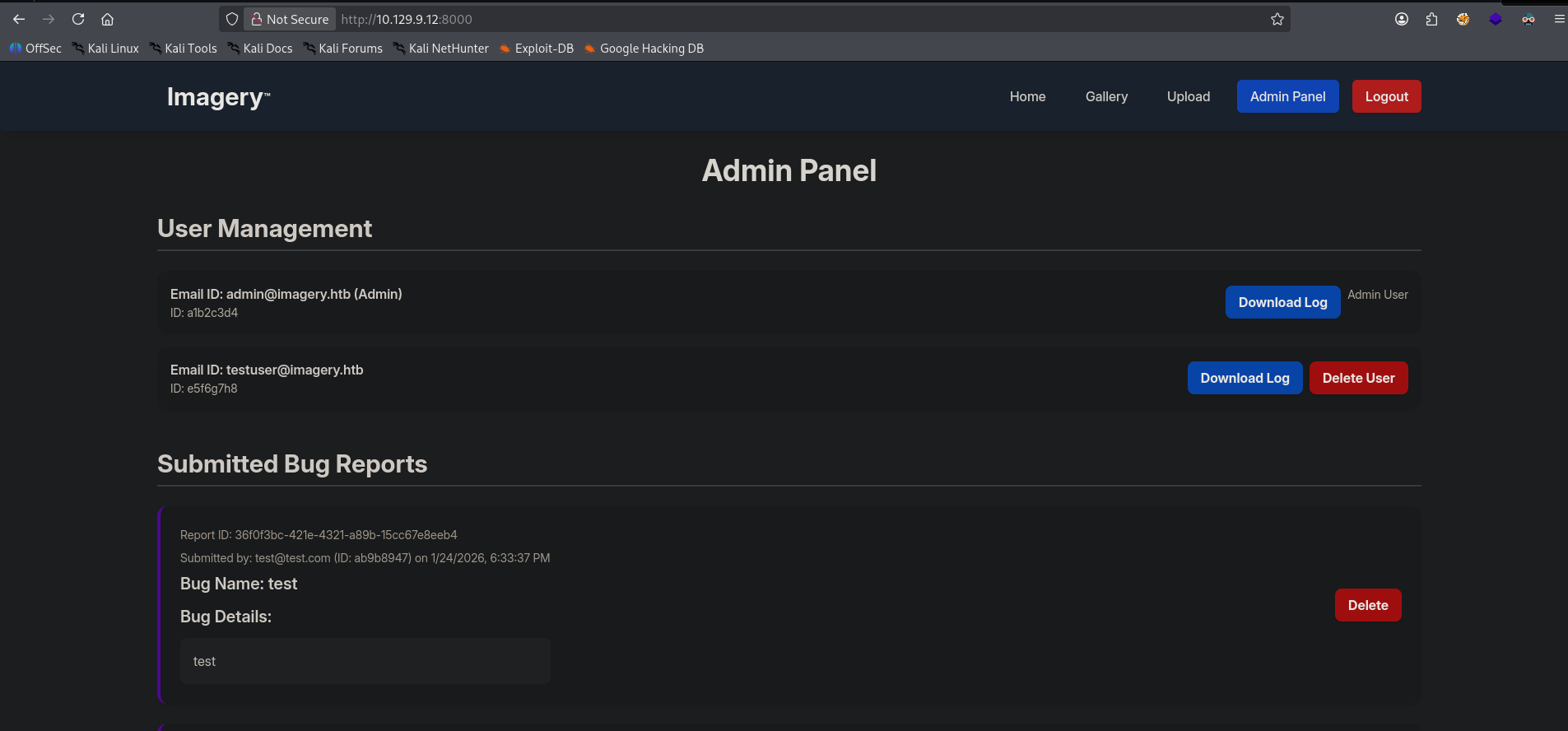Bookmark this page with star icon

point(1277,19)
